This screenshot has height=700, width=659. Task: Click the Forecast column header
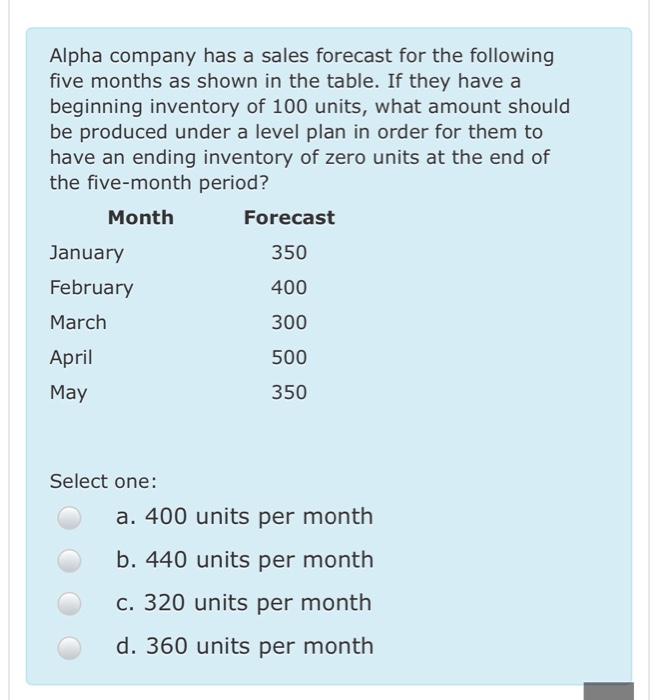(x=289, y=218)
